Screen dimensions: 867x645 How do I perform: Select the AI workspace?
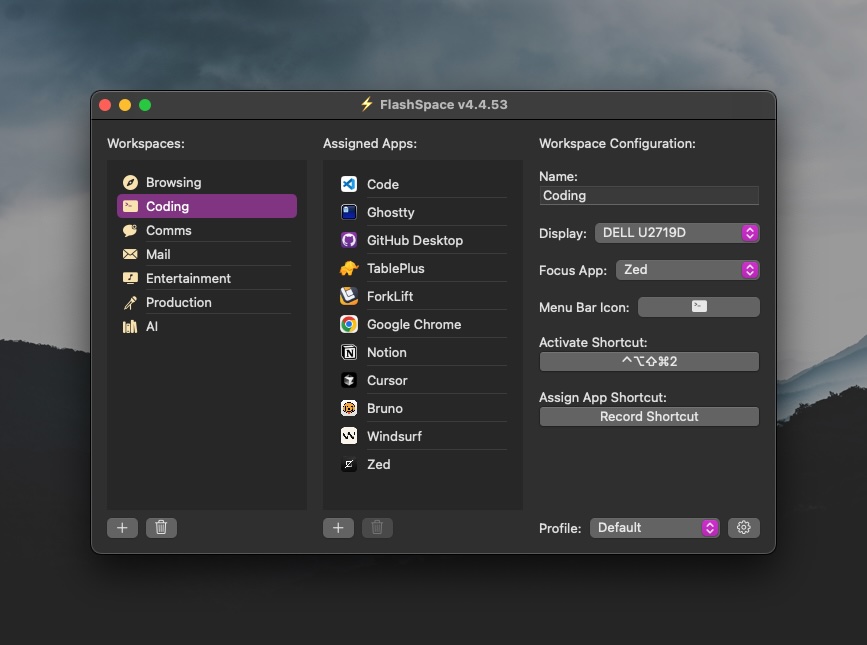(207, 327)
